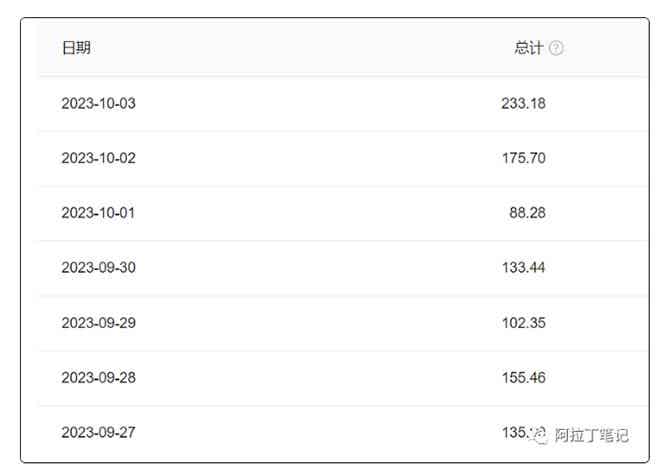
Task: Click the 155.46 total value
Action: coord(523,378)
